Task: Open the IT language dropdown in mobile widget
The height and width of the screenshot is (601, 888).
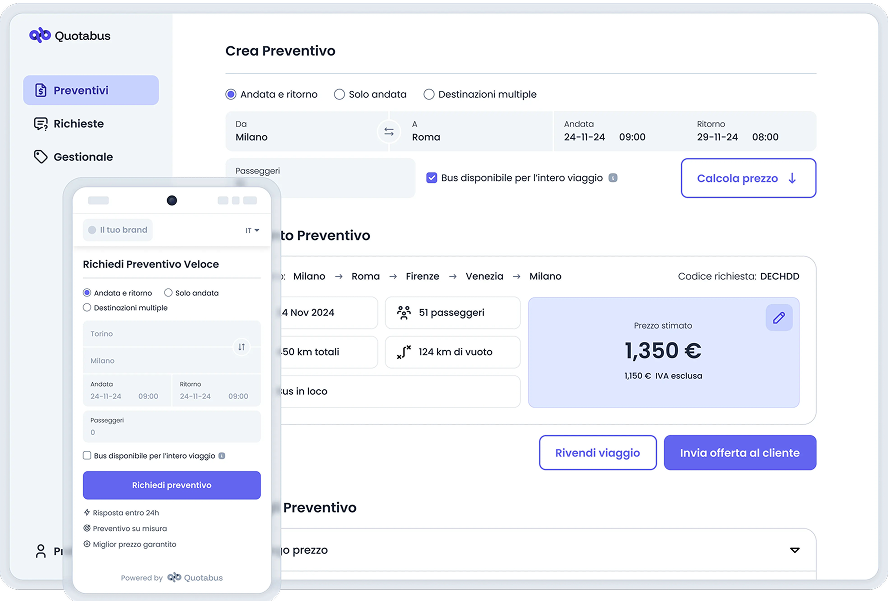Action: [251, 229]
